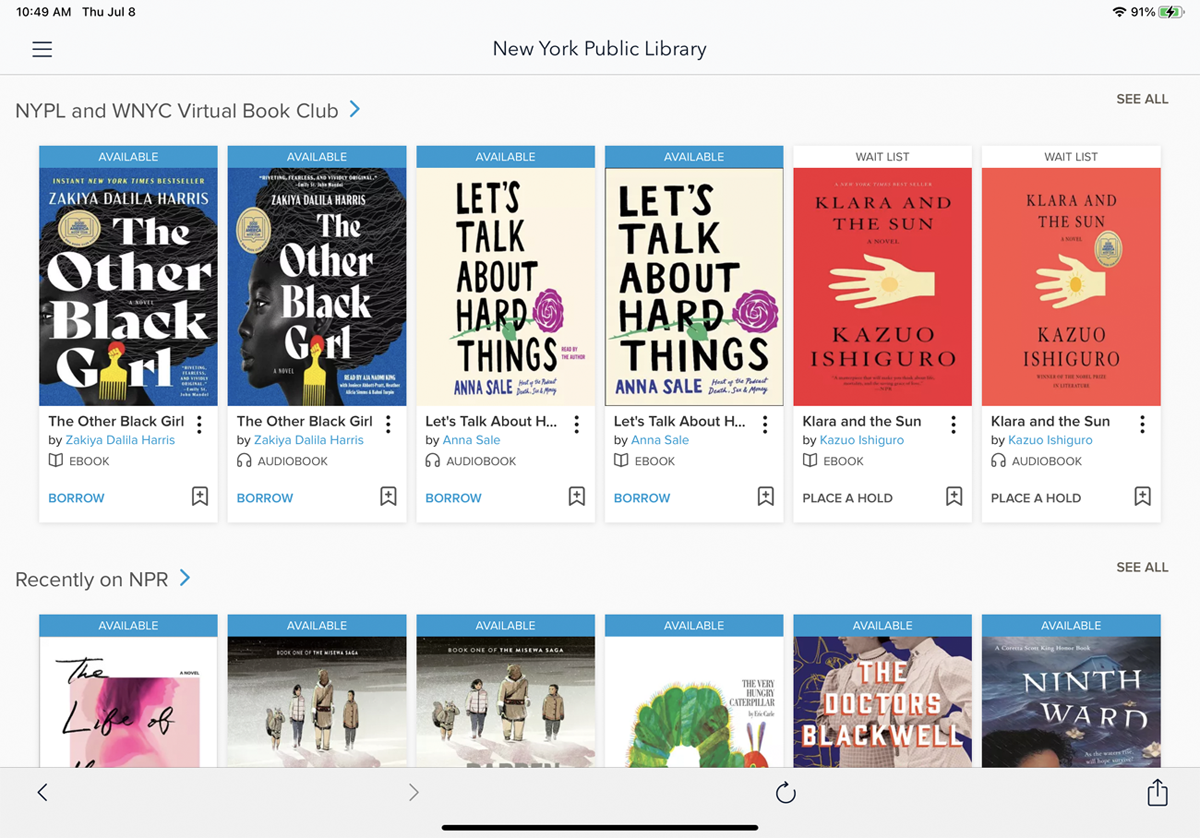Tap the "AVAILABLE" banner above The Doctors Blackwell
This screenshot has height=838, width=1200.
pyautogui.click(x=883, y=626)
